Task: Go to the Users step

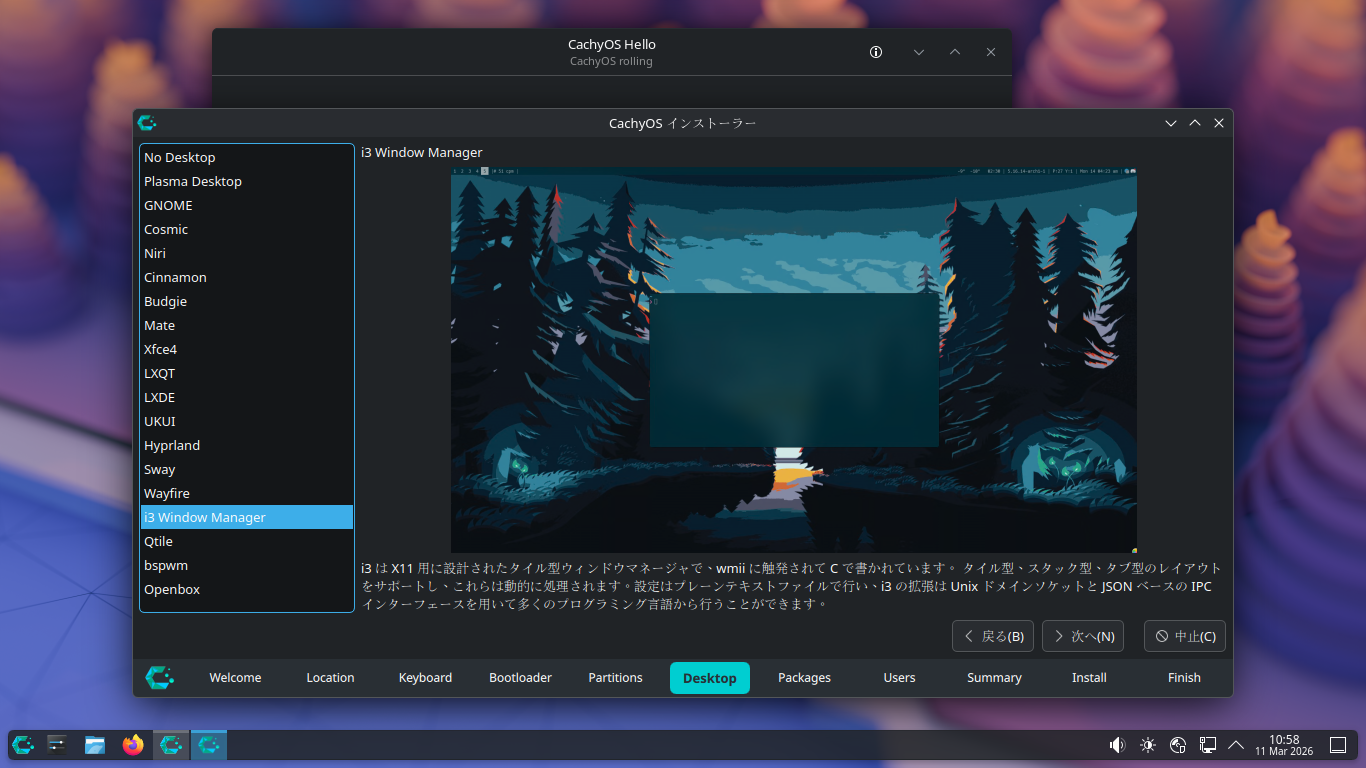Action: tap(899, 678)
